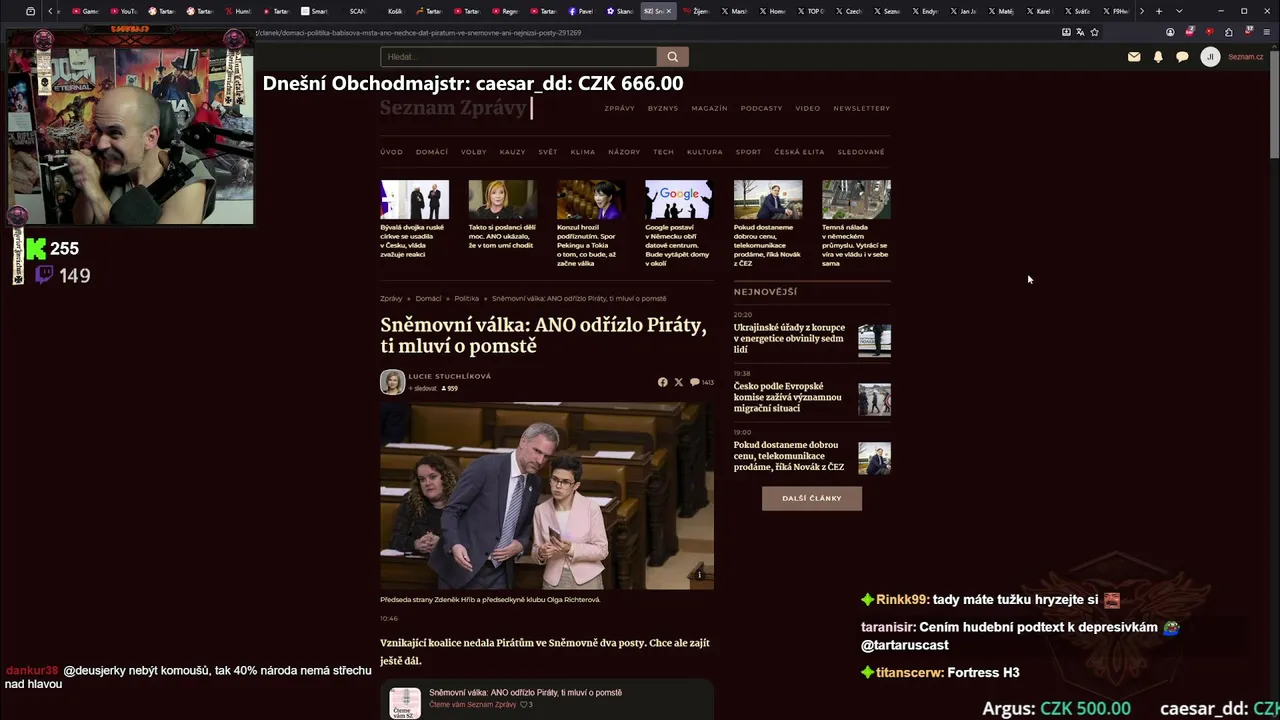Click the search magnifier button
The height and width of the screenshot is (720, 1280).
672,57
